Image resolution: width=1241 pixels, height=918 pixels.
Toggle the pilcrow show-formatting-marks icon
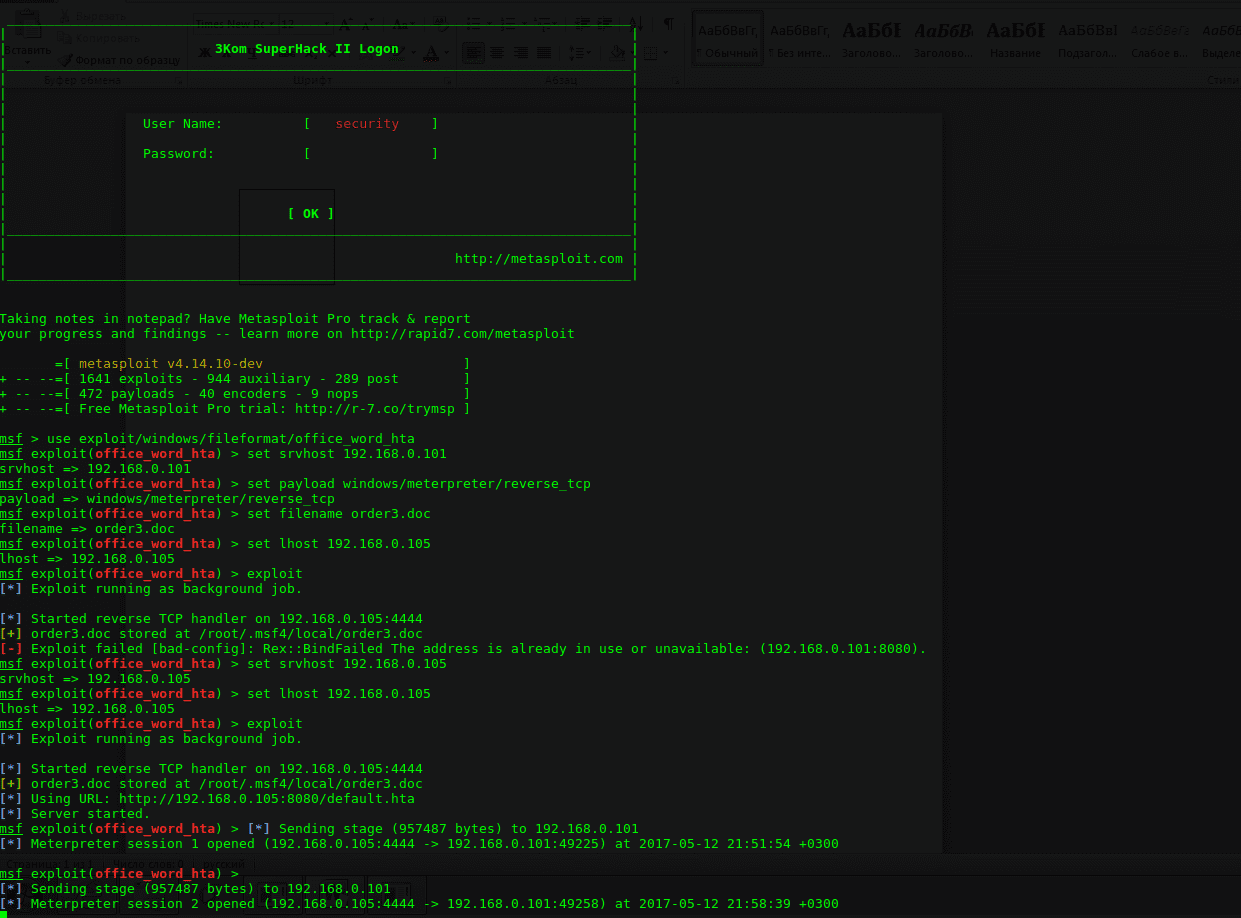669,23
